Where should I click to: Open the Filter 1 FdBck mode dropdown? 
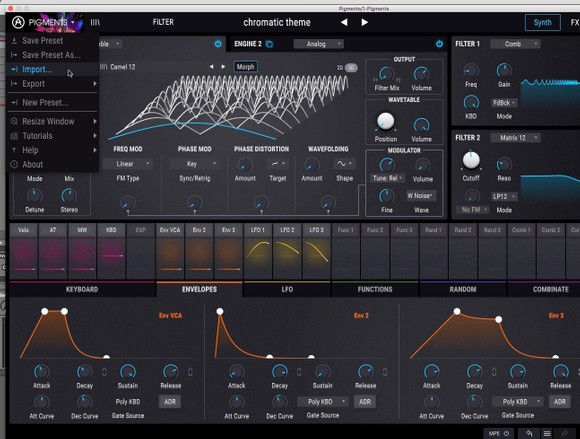tap(504, 103)
